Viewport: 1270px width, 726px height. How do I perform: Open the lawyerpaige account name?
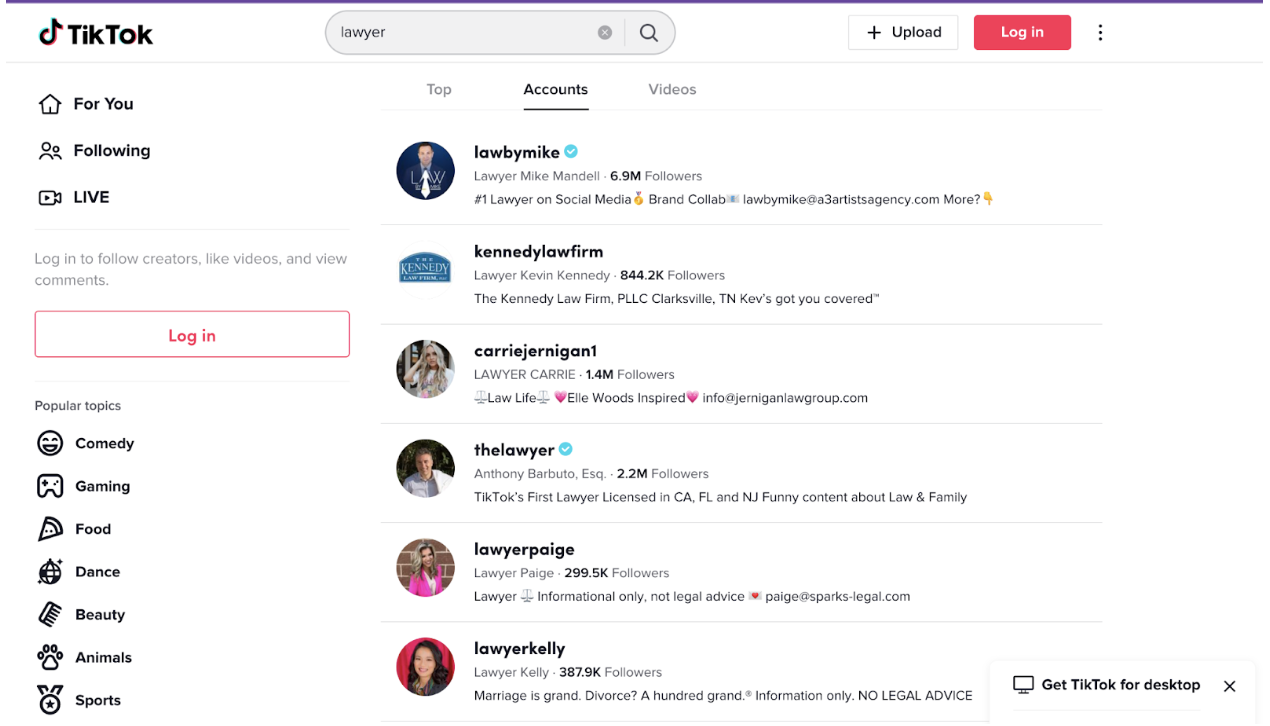[x=524, y=549]
